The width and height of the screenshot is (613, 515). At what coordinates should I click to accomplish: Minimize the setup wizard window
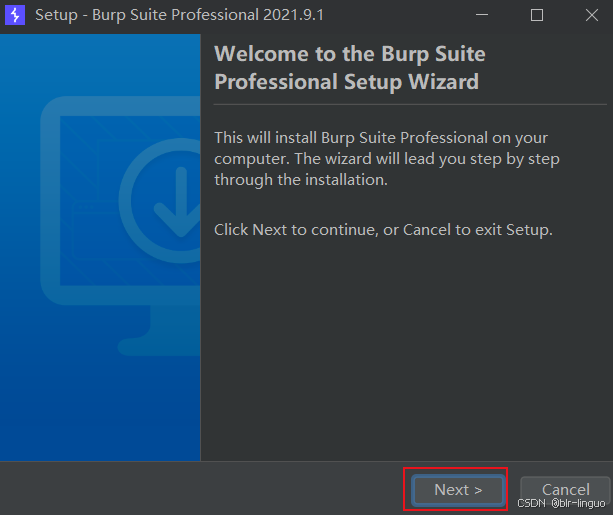[482, 15]
